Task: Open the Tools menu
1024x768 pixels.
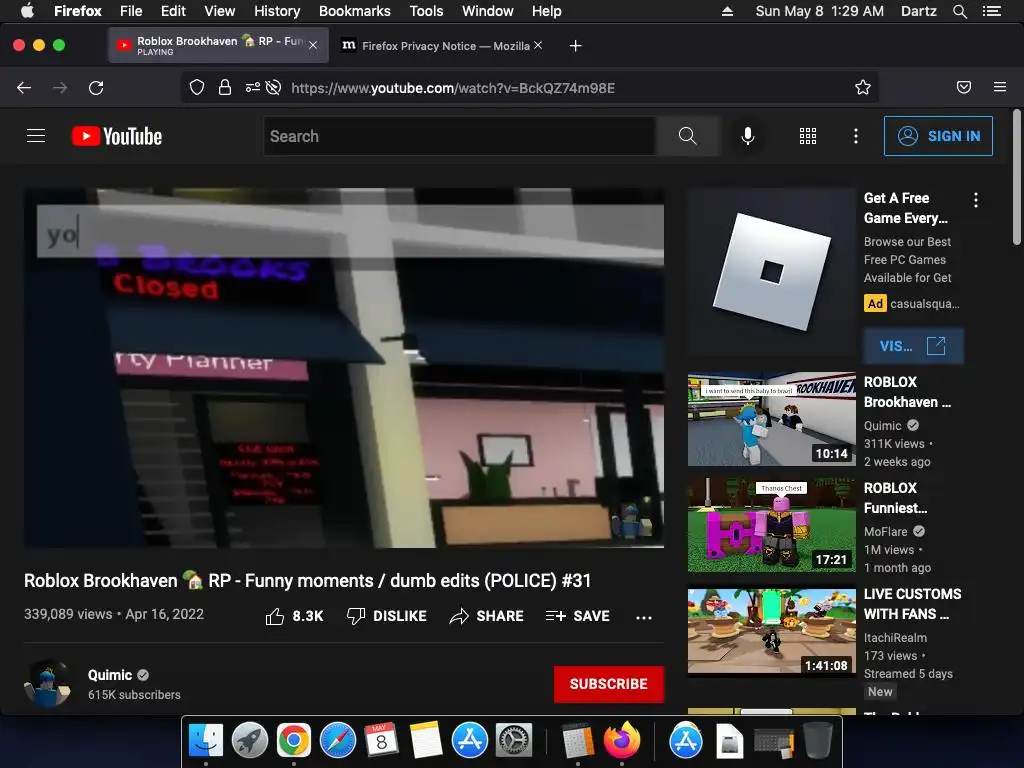Action: [426, 11]
